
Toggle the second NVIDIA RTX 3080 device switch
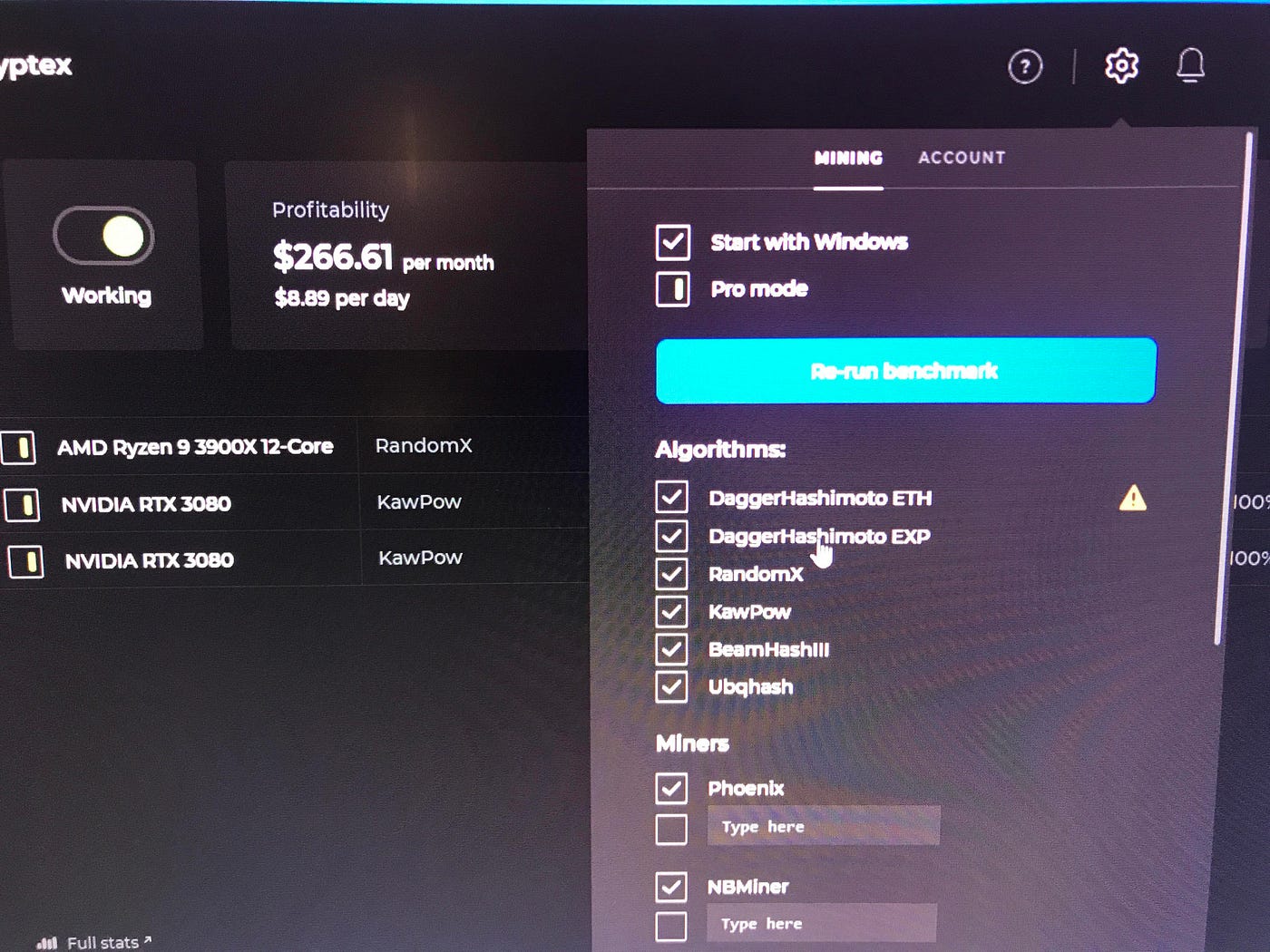point(25,562)
